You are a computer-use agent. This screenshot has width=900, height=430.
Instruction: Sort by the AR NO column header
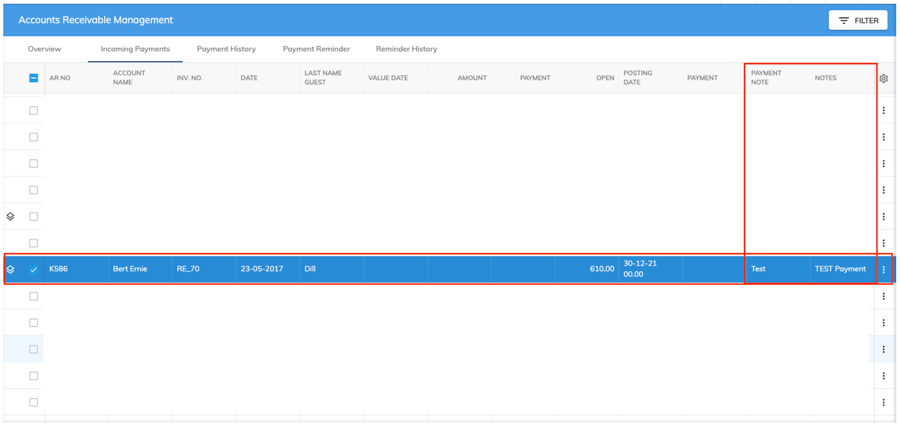(x=60, y=78)
